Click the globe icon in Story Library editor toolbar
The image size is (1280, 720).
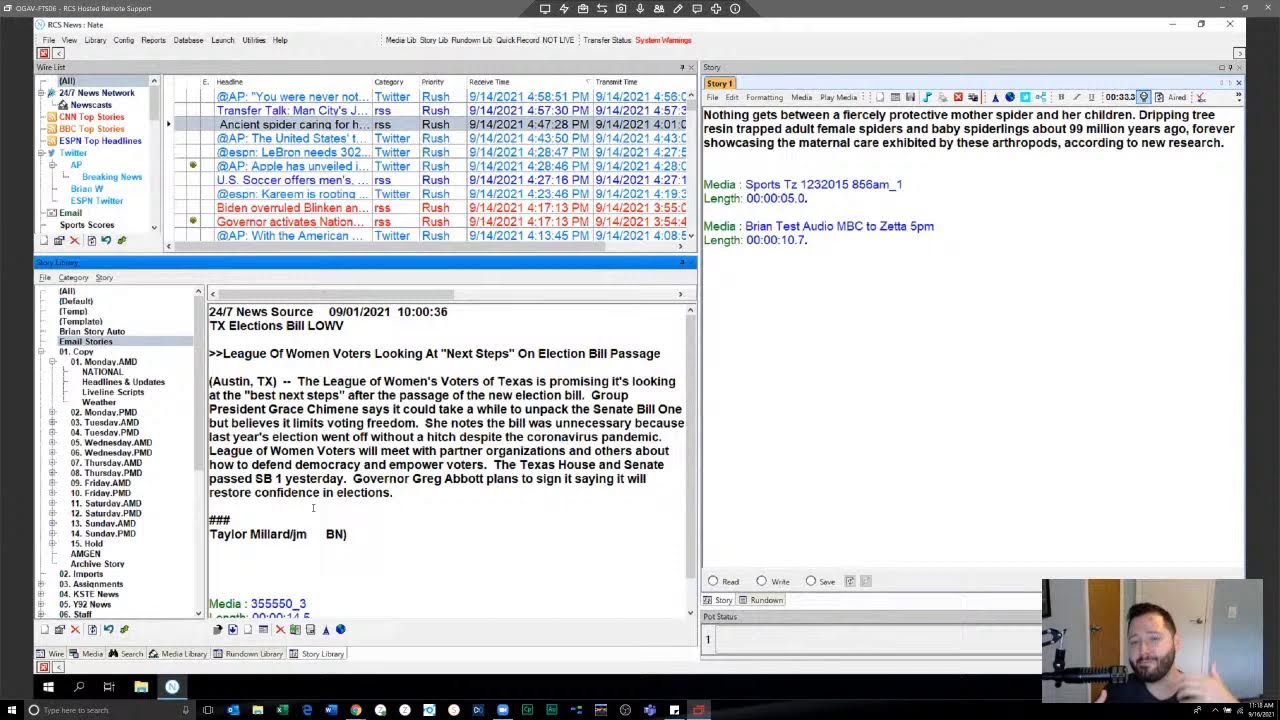click(341, 629)
